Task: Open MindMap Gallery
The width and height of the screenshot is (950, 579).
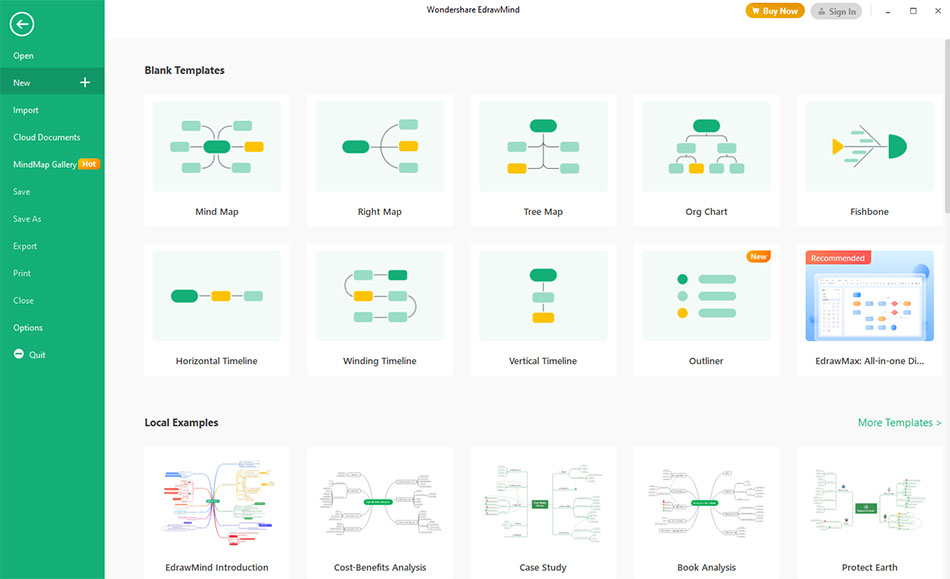Action: pos(45,165)
